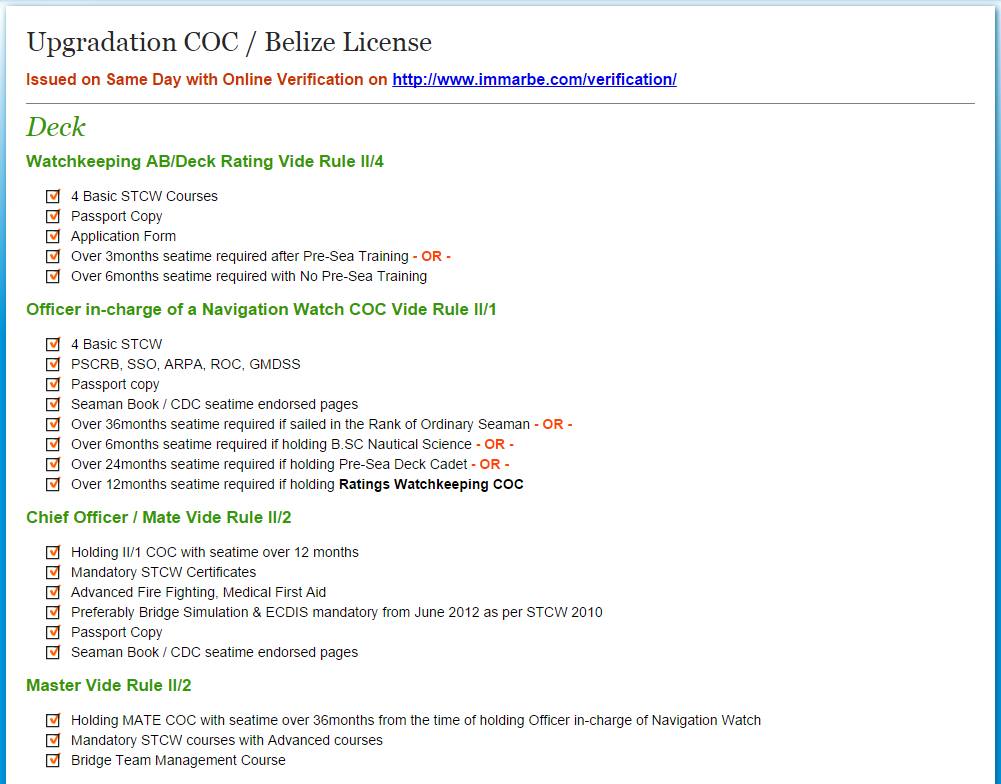Click checkbox next to B.SC Nautical Science item
Image resolution: width=1001 pixels, height=784 pixels.
click(53, 444)
